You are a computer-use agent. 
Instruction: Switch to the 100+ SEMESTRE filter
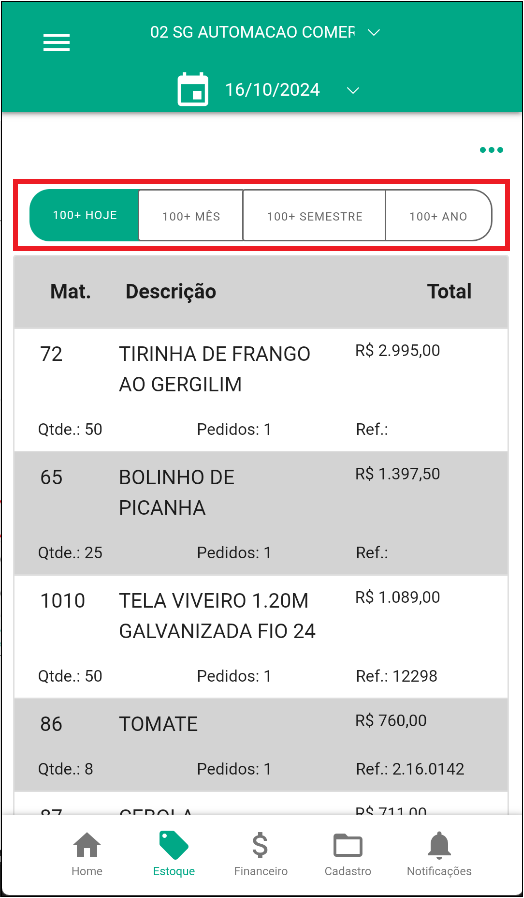pos(314,215)
